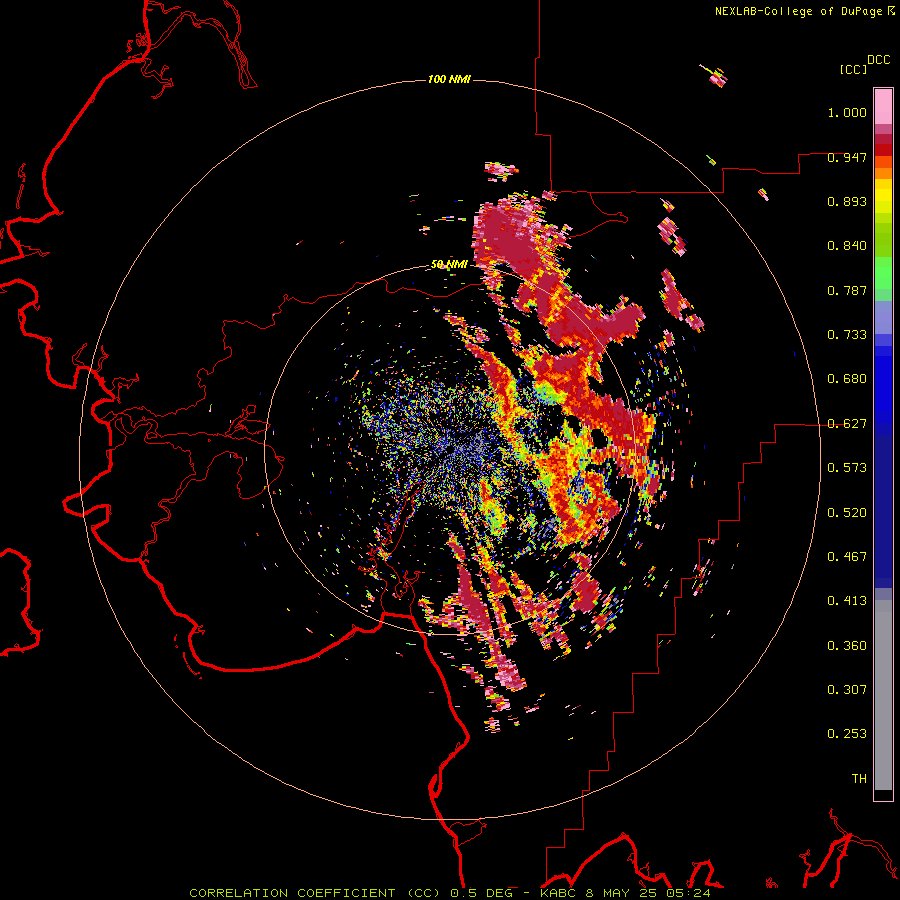Click the 0.413 scale value
The image size is (900, 900).
[x=847, y=601]
